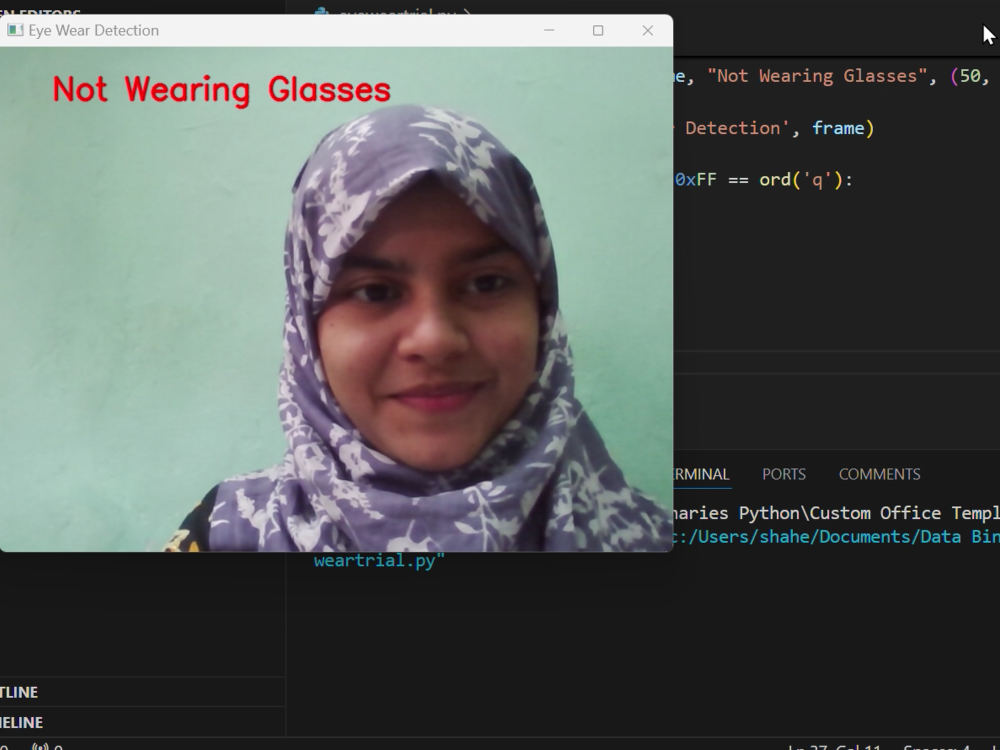The image size is (1000, 750).
Task: Close the Eye Wear Detection window
Action: (647, 31)
